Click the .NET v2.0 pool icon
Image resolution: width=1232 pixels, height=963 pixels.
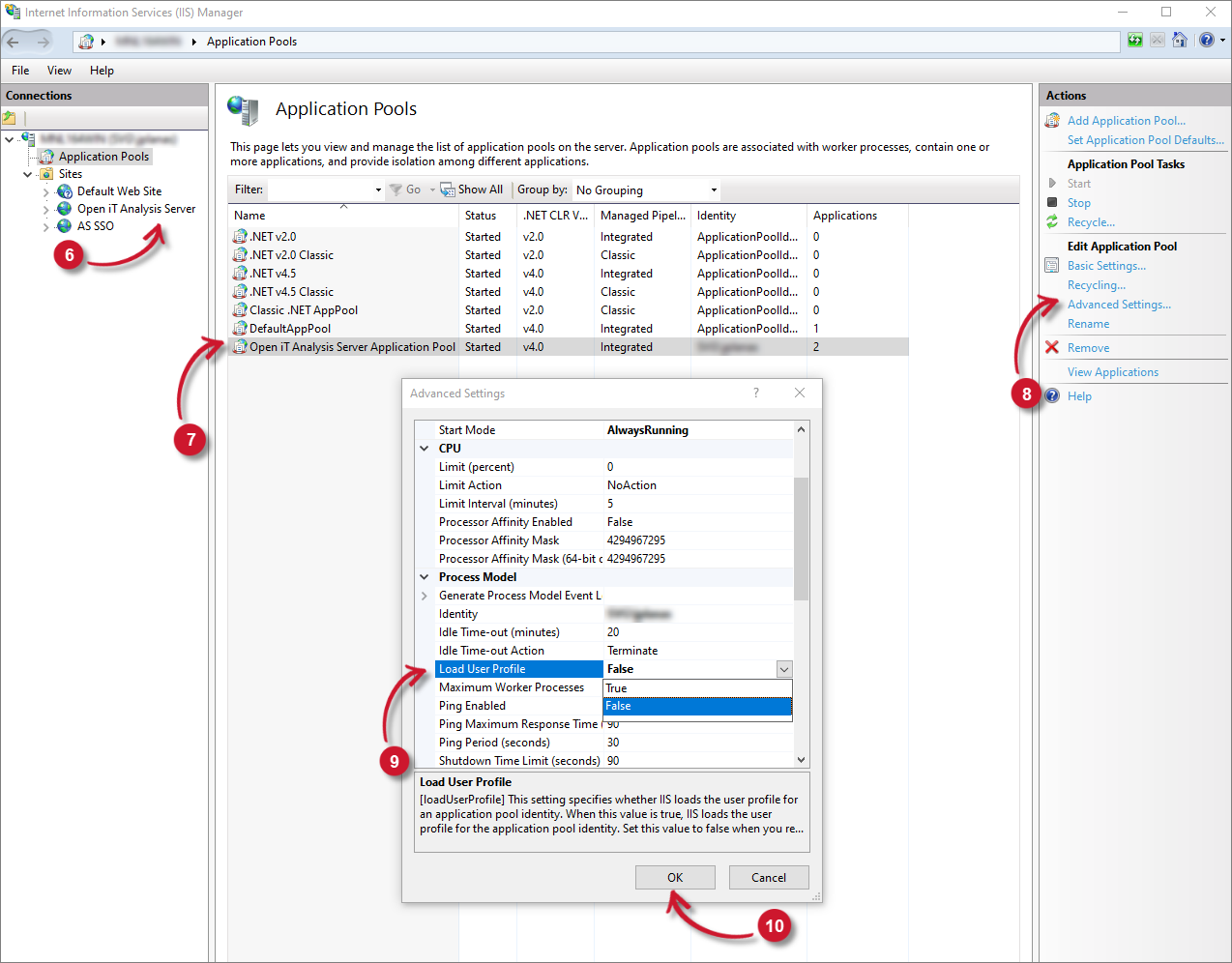click(x=240, y=236)
